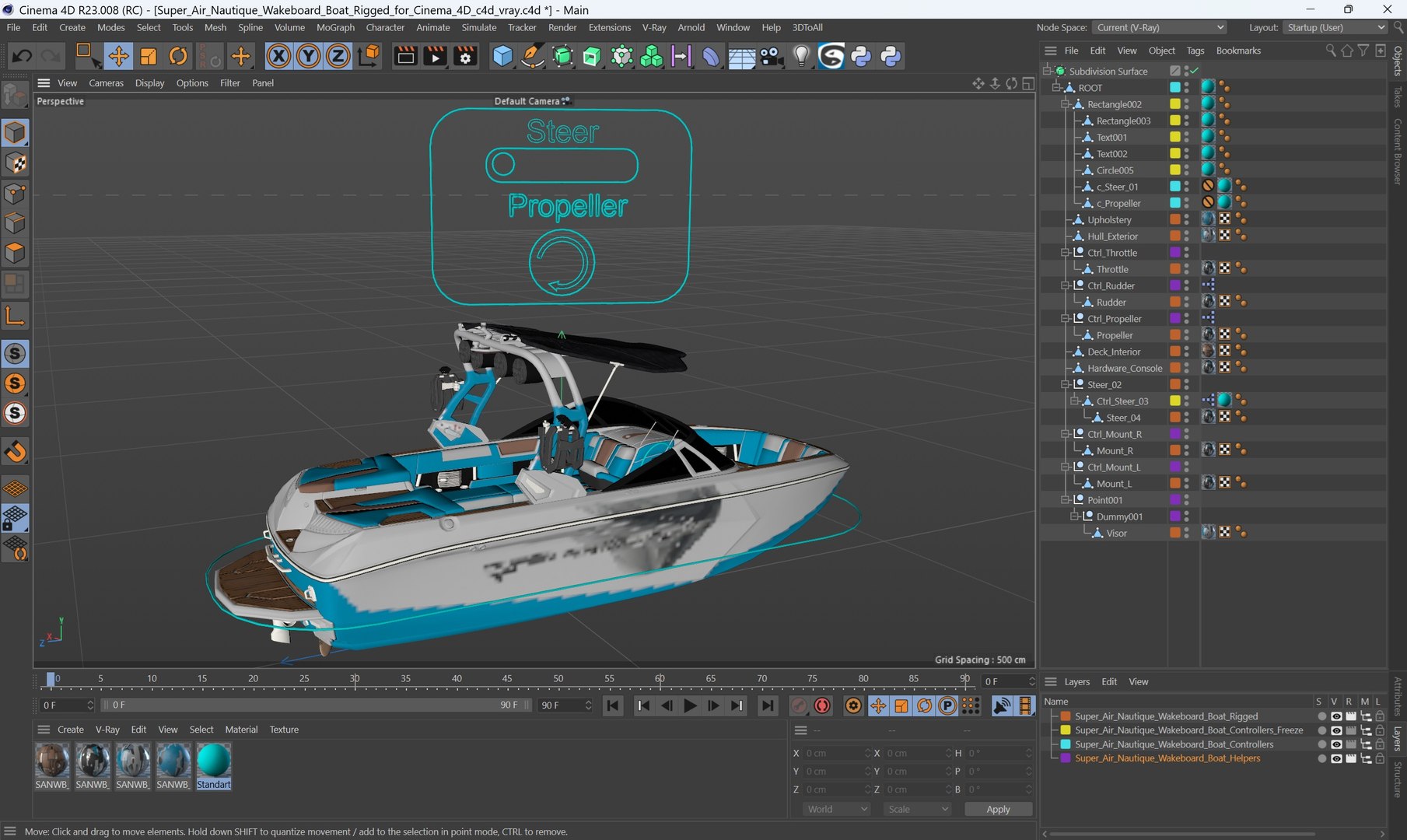1407x840 pixels.
Task: Click the Play Forward button
Action: tap(690, 705)
